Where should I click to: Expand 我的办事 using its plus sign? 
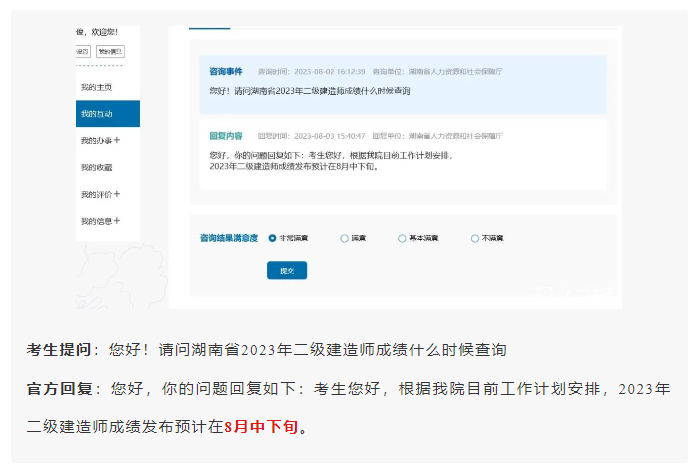[117, 140]
